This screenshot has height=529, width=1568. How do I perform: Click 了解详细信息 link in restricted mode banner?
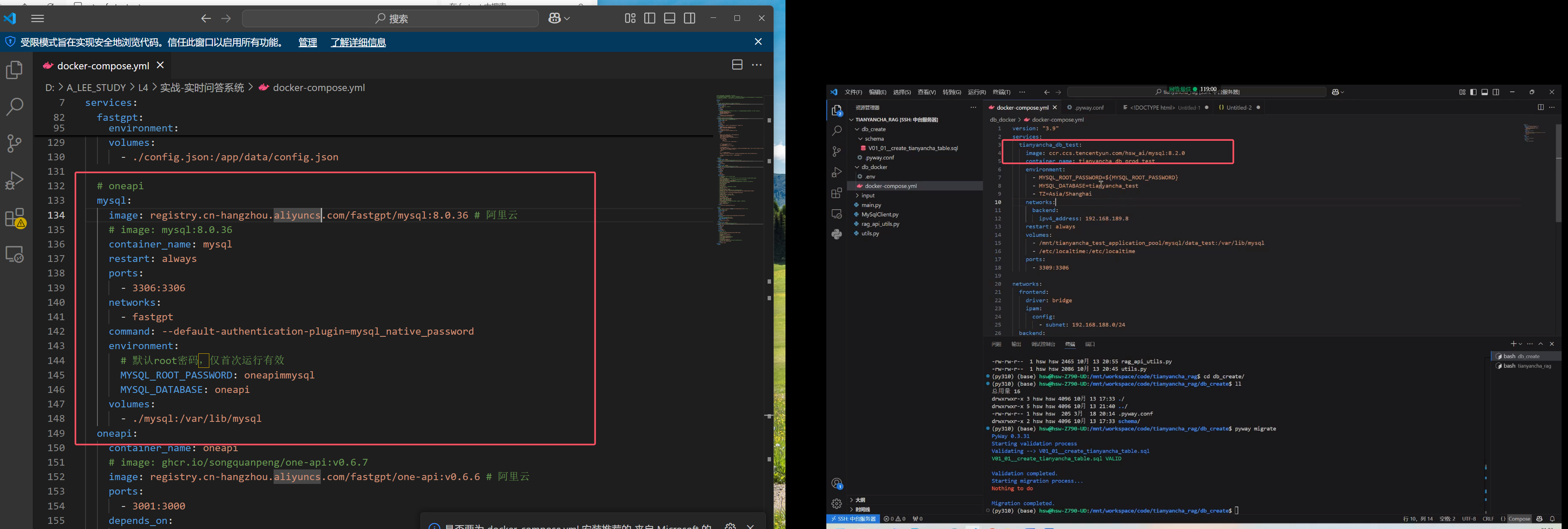pos(358,42)
